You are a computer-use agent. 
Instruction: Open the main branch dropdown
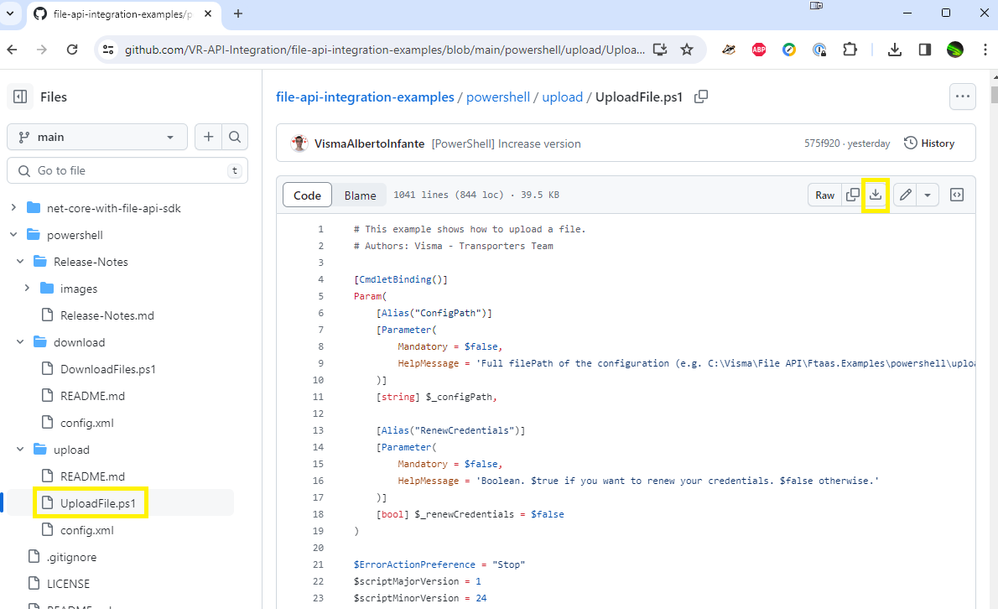click(97, 137)
